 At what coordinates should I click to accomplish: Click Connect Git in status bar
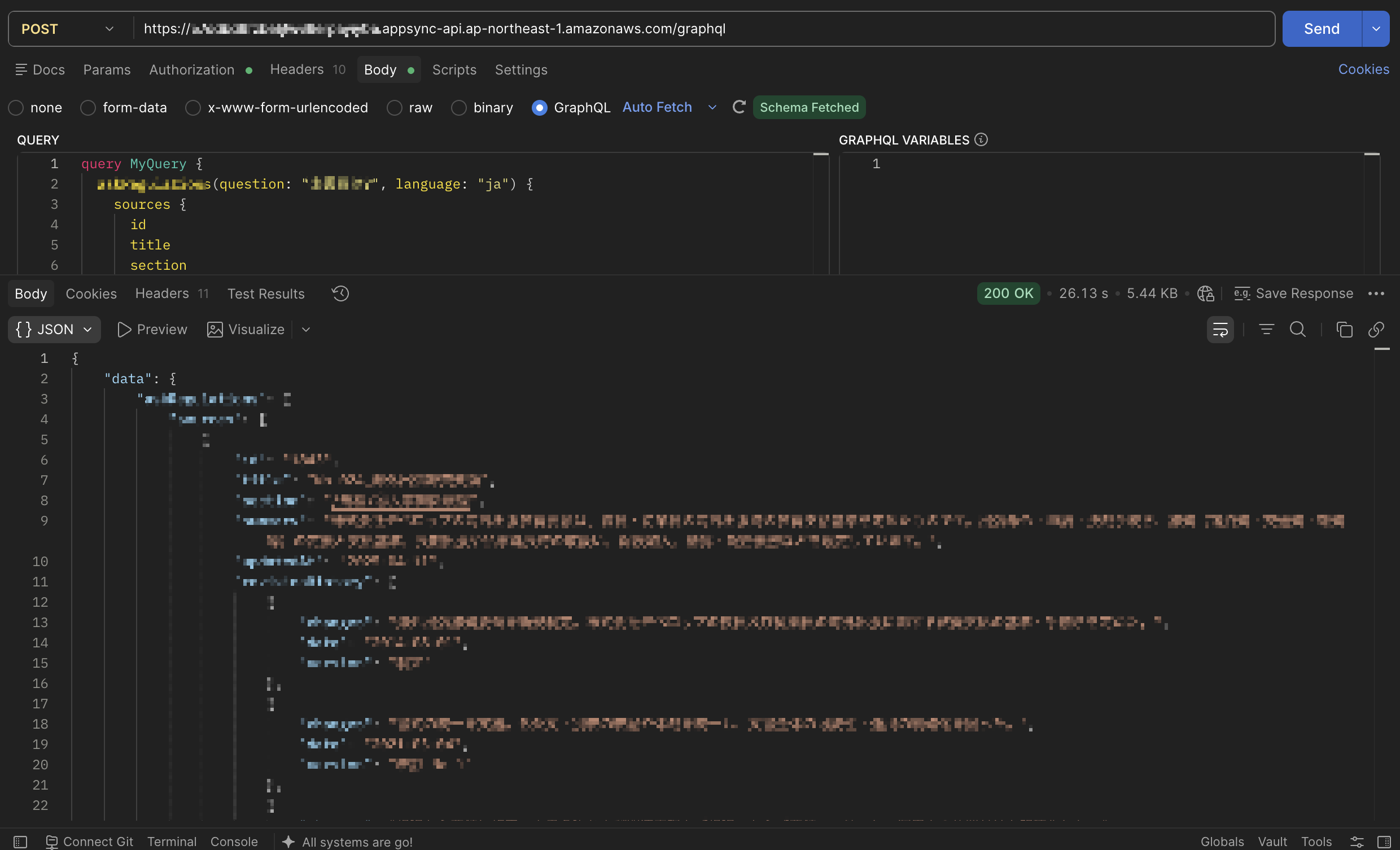click(89, 842)
